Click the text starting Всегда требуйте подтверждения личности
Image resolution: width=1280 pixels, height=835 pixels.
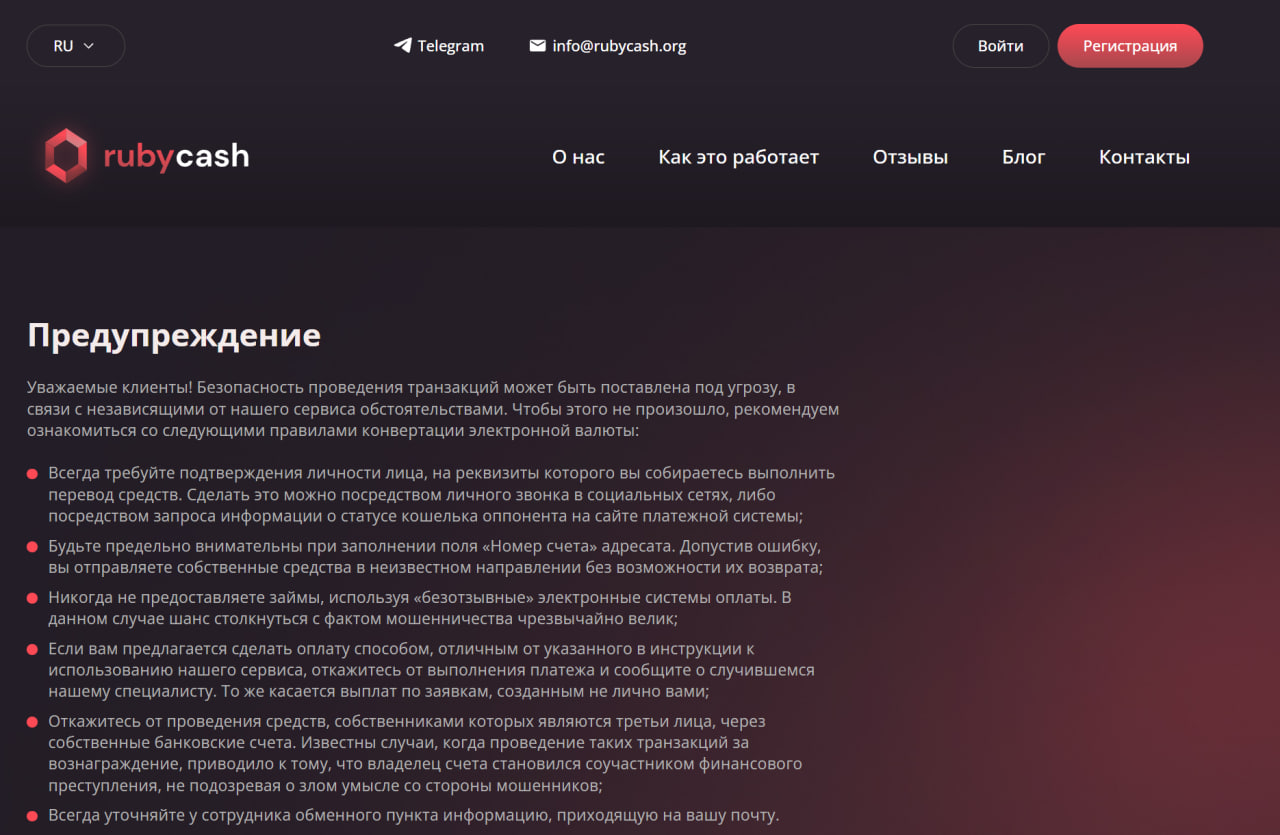tap(441, 494)
